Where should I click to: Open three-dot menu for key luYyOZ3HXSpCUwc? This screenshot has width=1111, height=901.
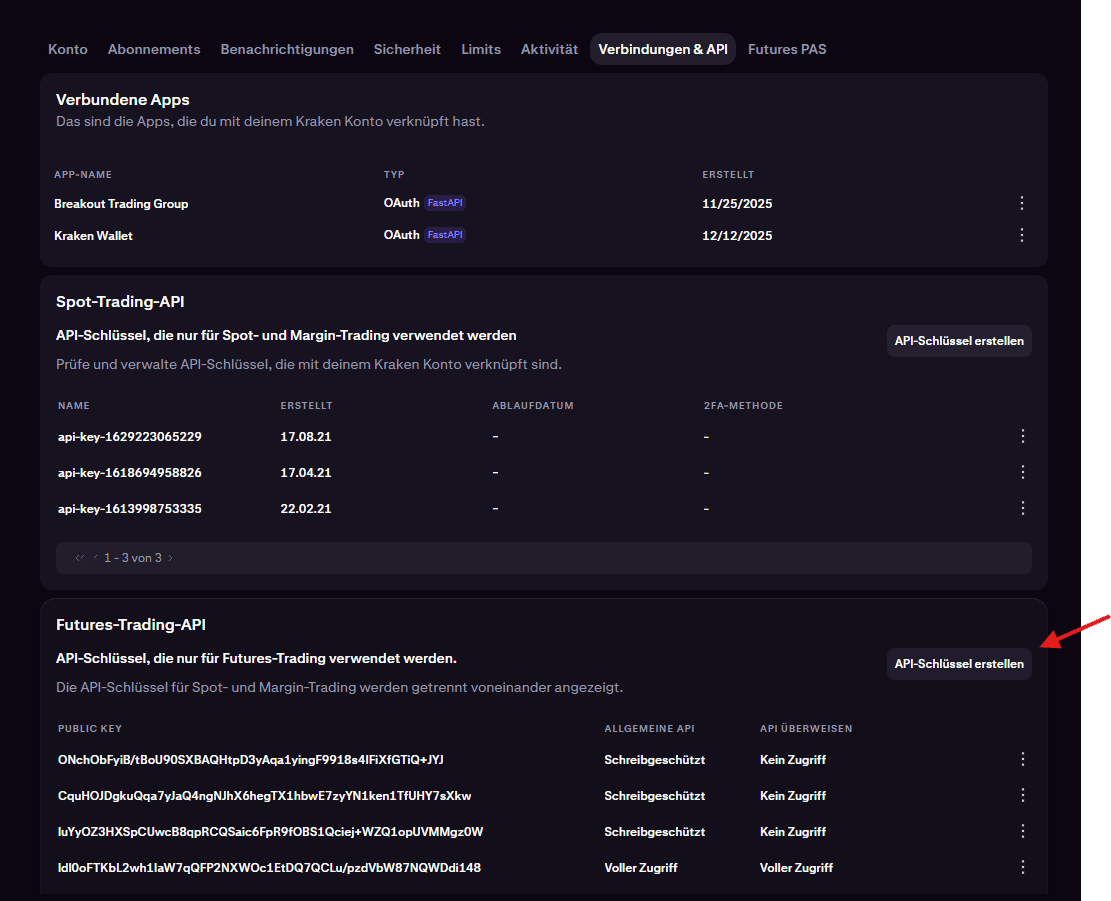coord(1022,832)
